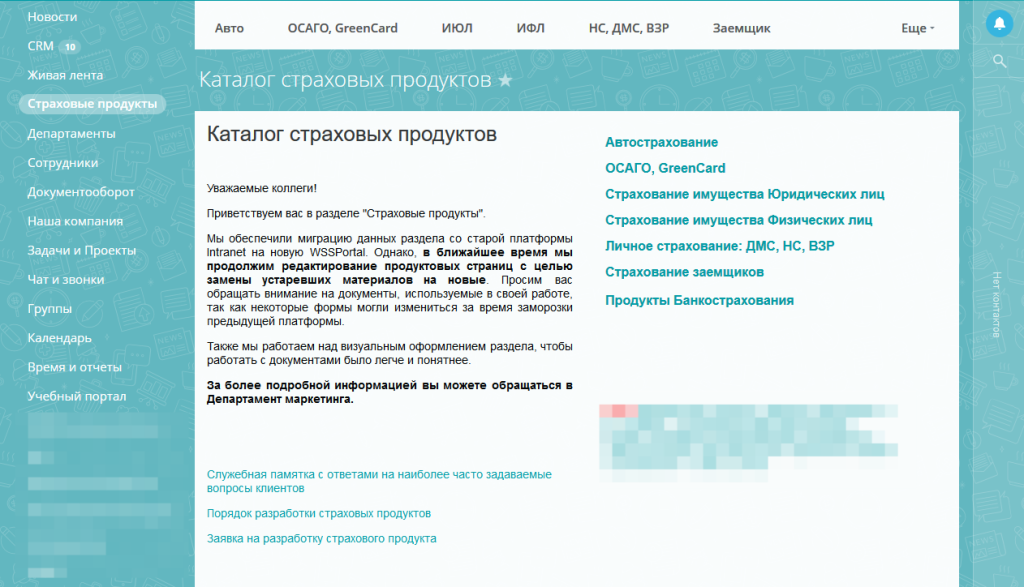The image size is (1024, 587).
Task: Open Задачи и Проекты in the sidebar
Action: click(x=82, y=250)
